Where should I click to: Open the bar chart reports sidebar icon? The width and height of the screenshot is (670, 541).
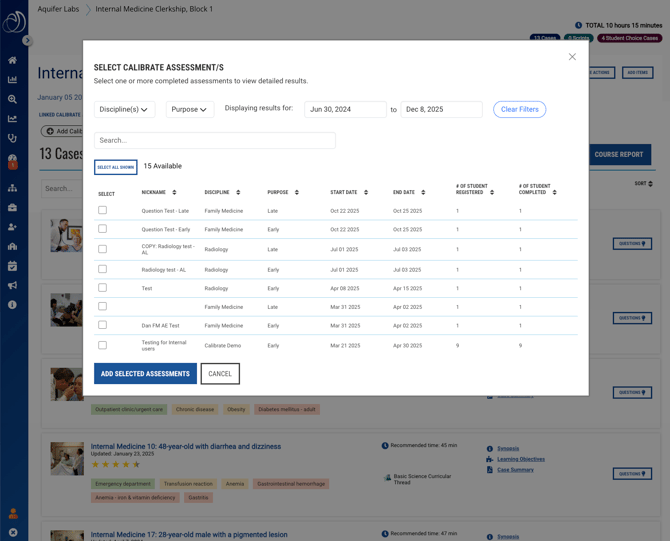coord(12,79)
